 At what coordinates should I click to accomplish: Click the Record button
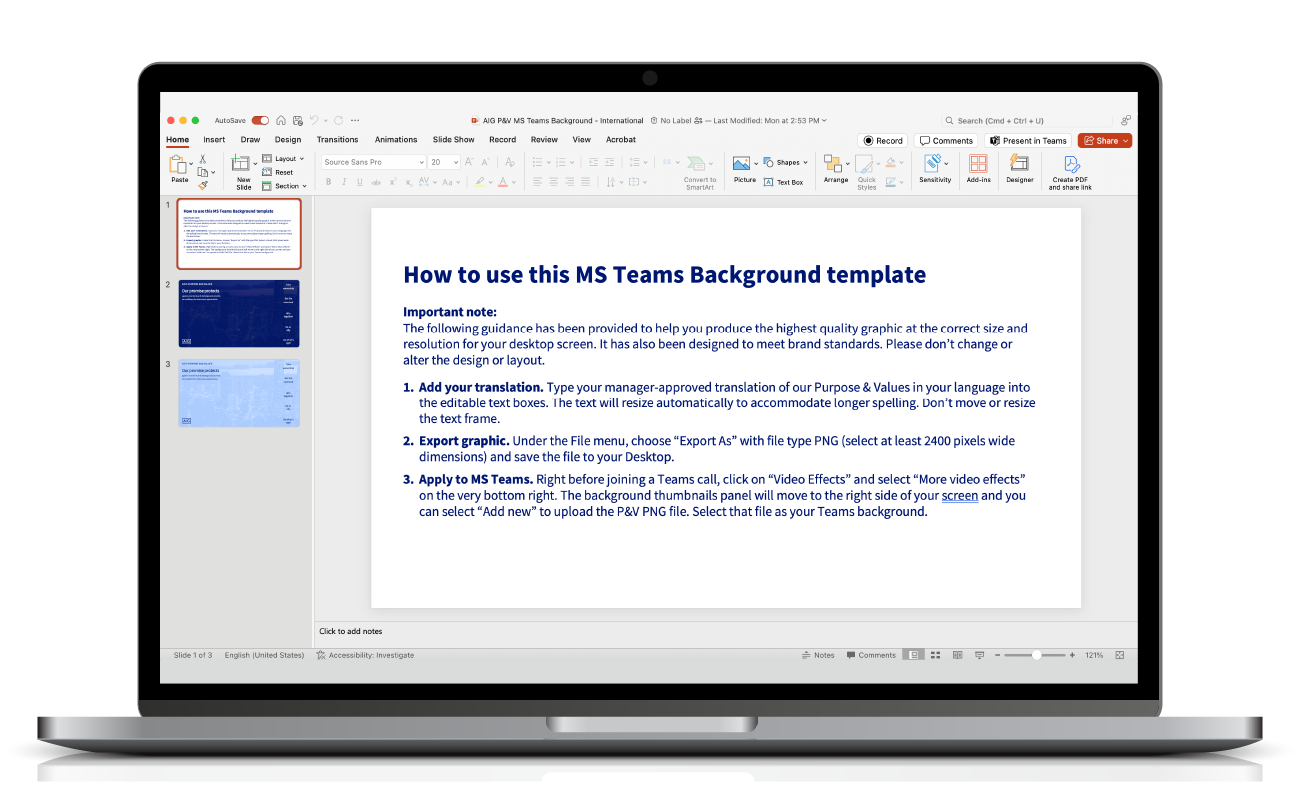point(883,141)
